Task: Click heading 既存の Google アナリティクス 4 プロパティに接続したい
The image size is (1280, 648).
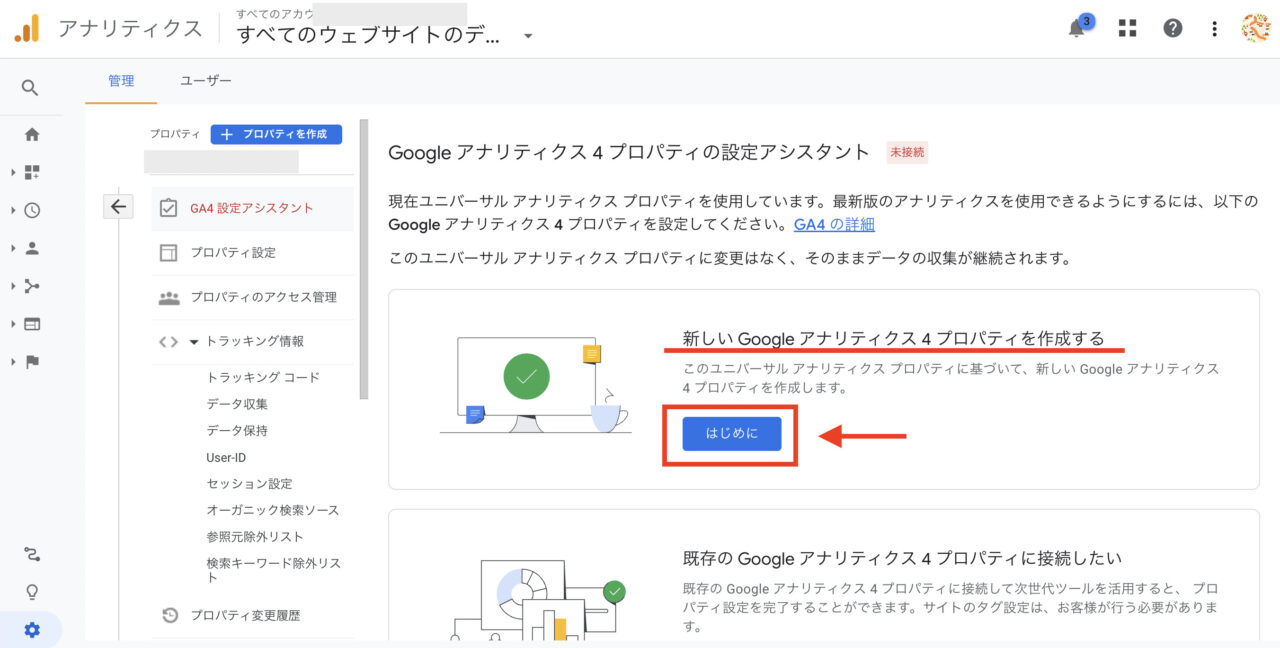Action: (x=902, y=558)
